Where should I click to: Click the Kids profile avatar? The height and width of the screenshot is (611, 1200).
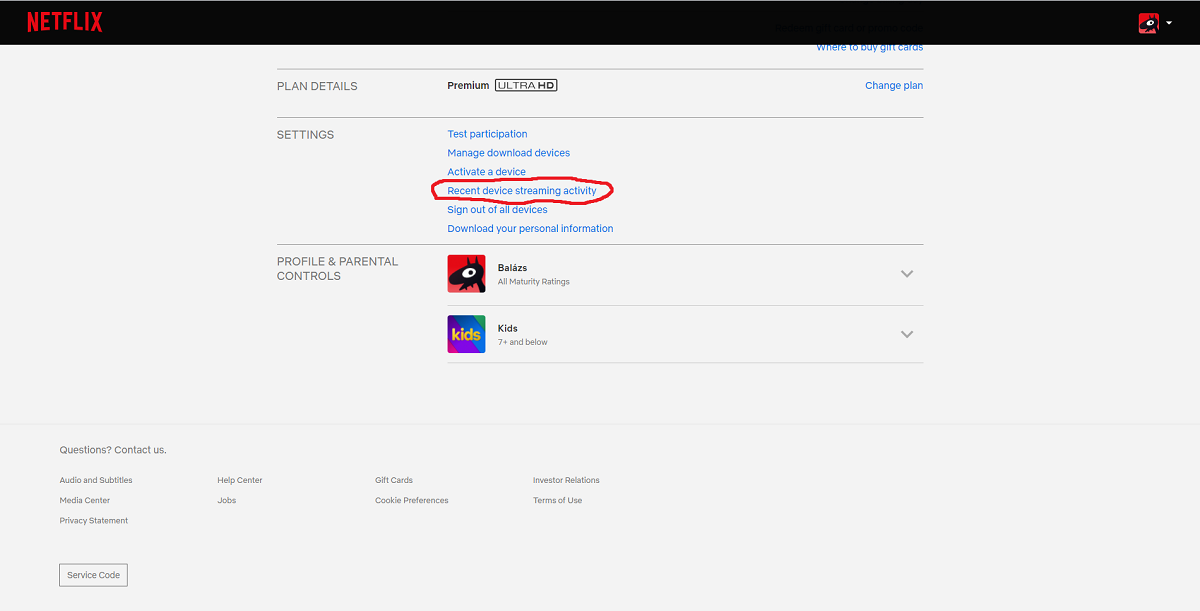pyautogui.click(x=466, y=334)
